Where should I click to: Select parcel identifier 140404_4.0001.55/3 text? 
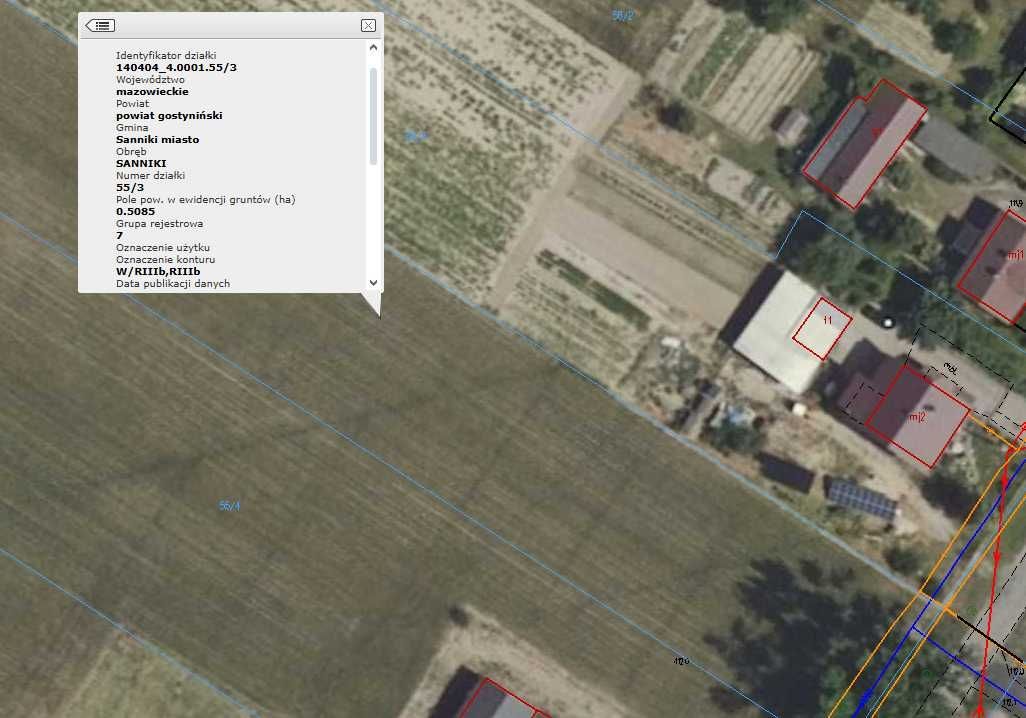click(x=176, y=67)
